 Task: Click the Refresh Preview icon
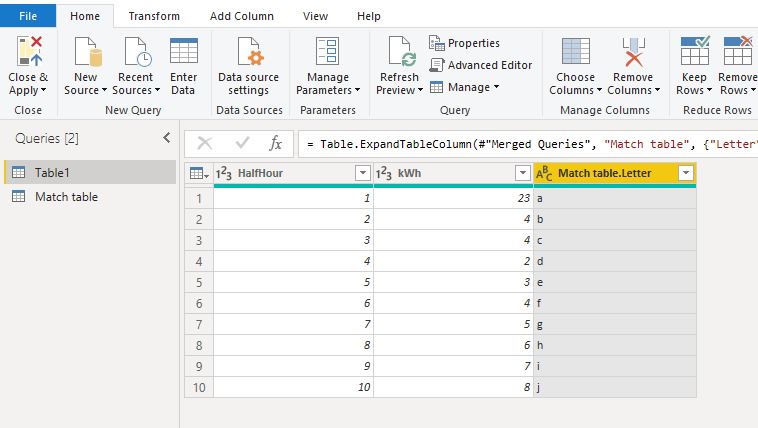(402, 51)
